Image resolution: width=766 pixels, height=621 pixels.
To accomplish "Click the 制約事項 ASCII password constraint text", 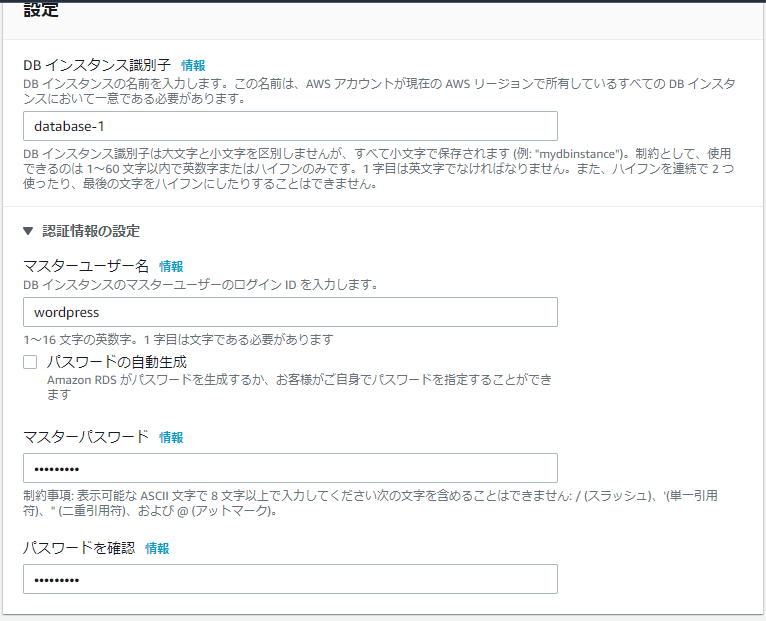I will tap(370, 503).
